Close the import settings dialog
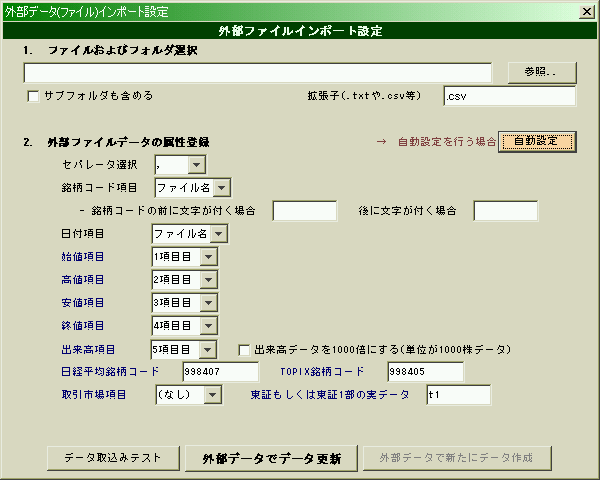 (587, 12)
